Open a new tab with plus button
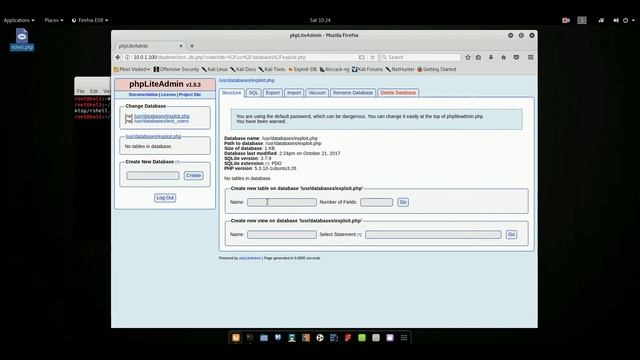The width and height of the screenshot is (640, 360). (192, 46)
